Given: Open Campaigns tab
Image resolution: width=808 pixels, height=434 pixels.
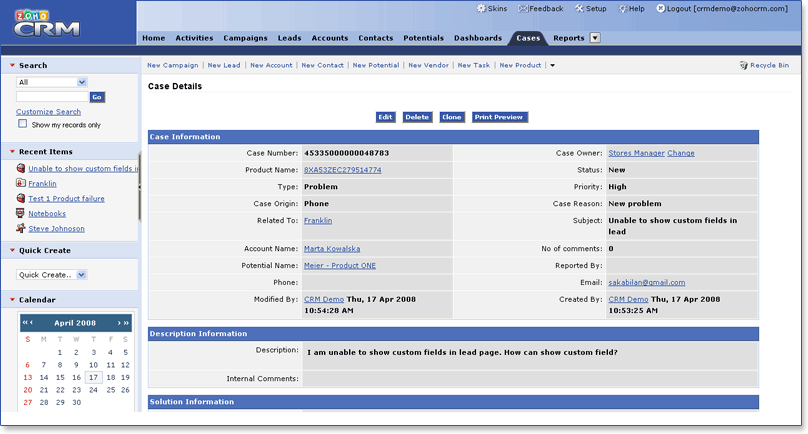Looking at the screenshot, I should 245,38.
